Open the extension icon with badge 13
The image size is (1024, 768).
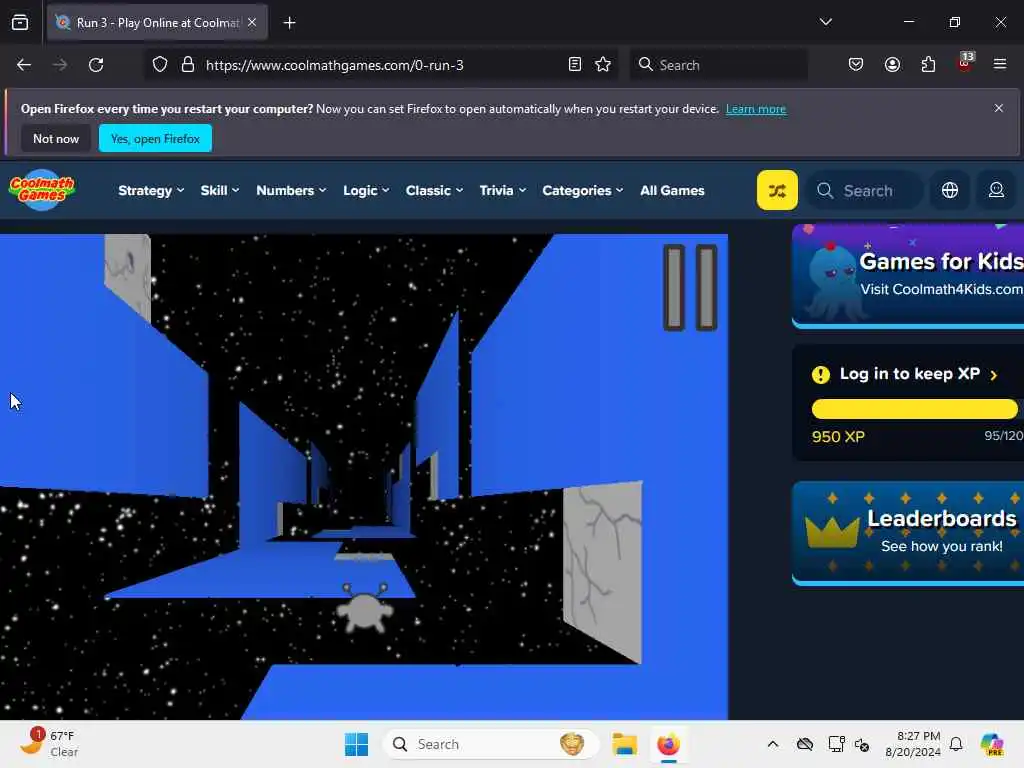tap(965, 63)
